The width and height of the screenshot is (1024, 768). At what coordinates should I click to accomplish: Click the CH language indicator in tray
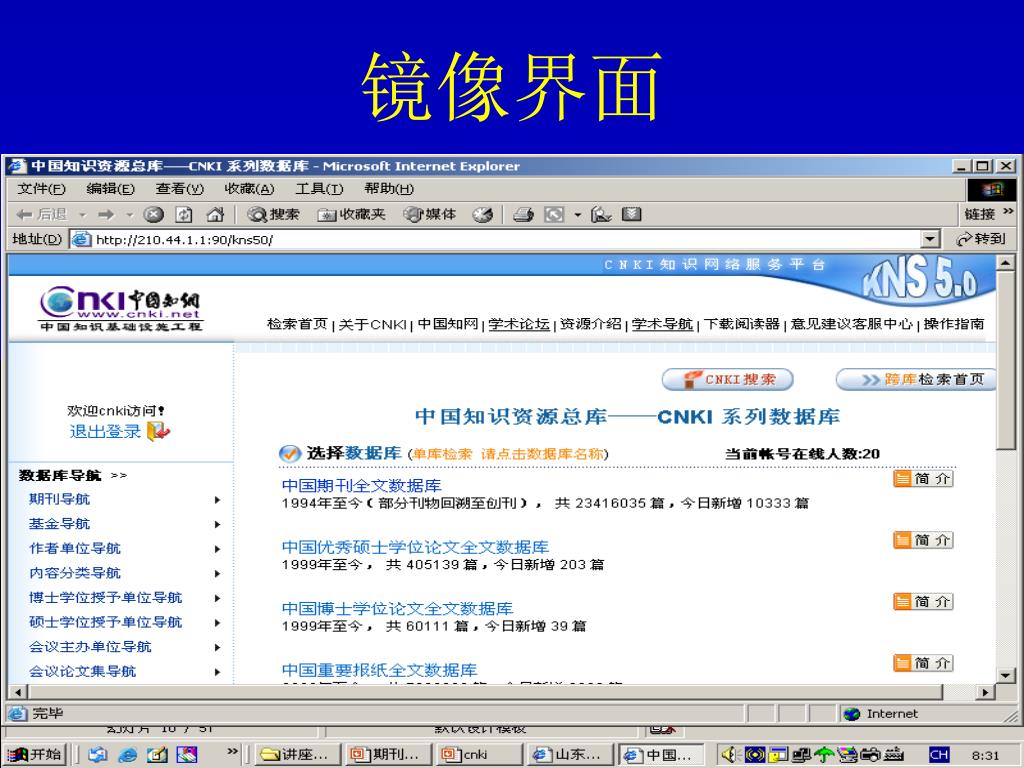coord(938,755)
